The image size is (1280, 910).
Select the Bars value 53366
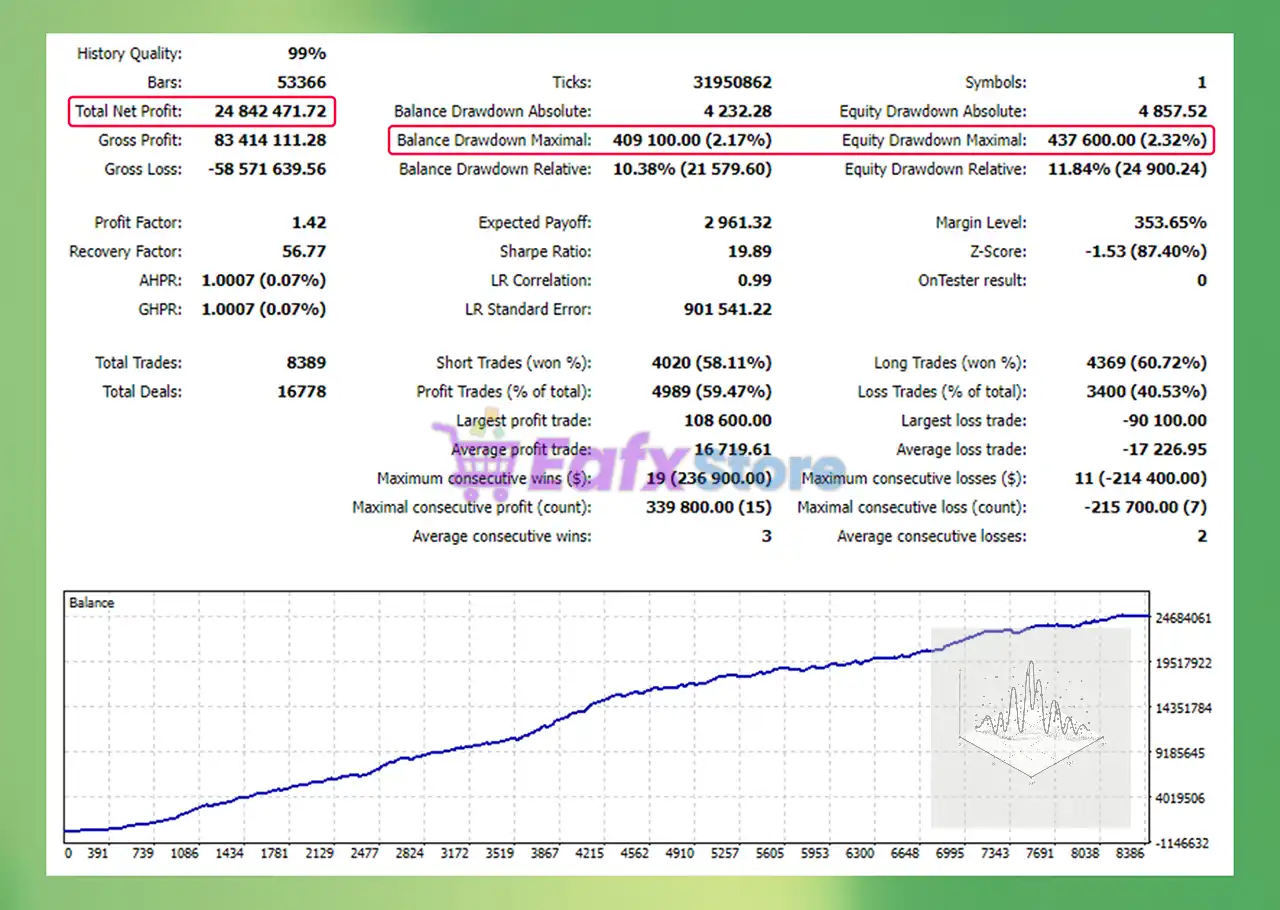pos(302,82)
